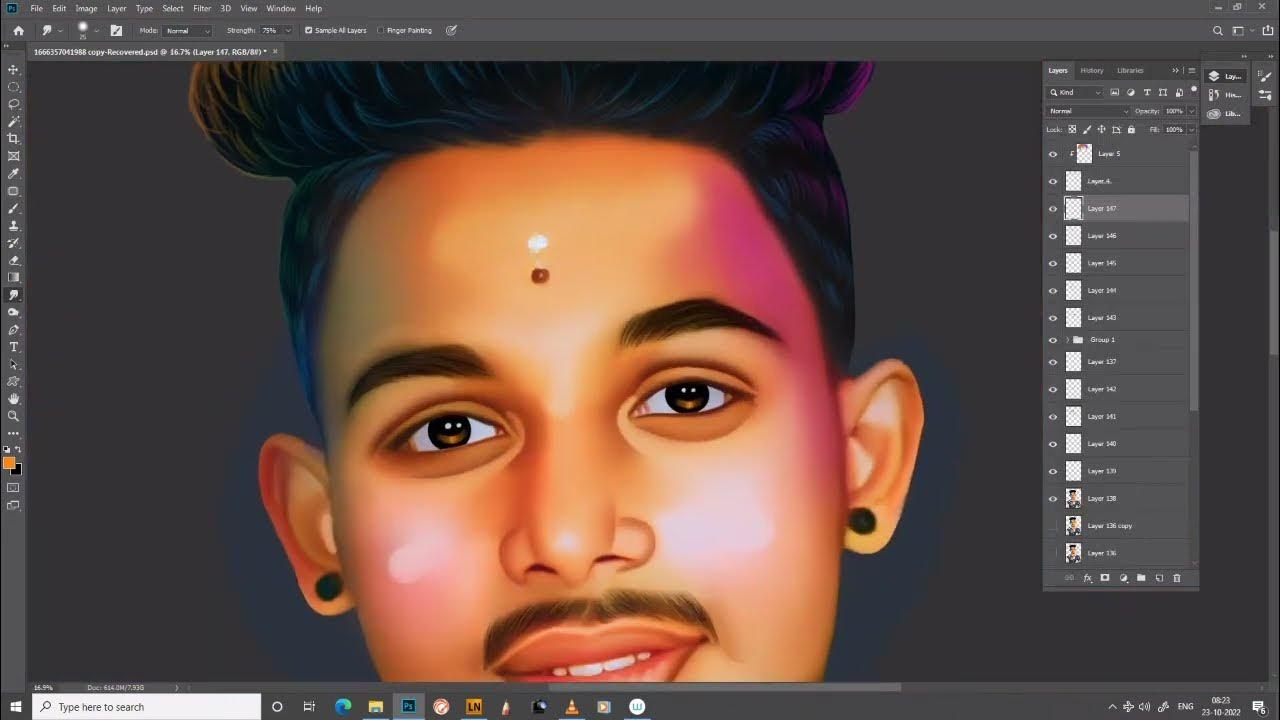The width and height of the screenshot is (1280, 720).
Task: Click collapsed Layers panel button
Action: 1224,76
